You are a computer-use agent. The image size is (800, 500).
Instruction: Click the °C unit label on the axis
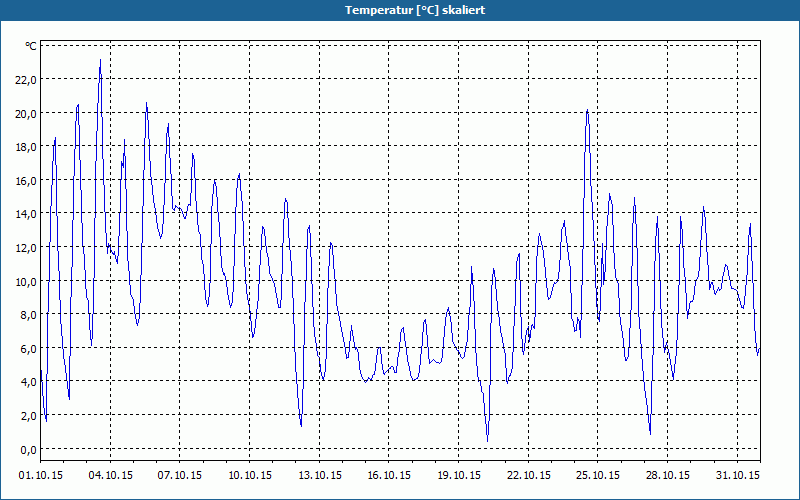pyautogui.click(x=31, y=46)
